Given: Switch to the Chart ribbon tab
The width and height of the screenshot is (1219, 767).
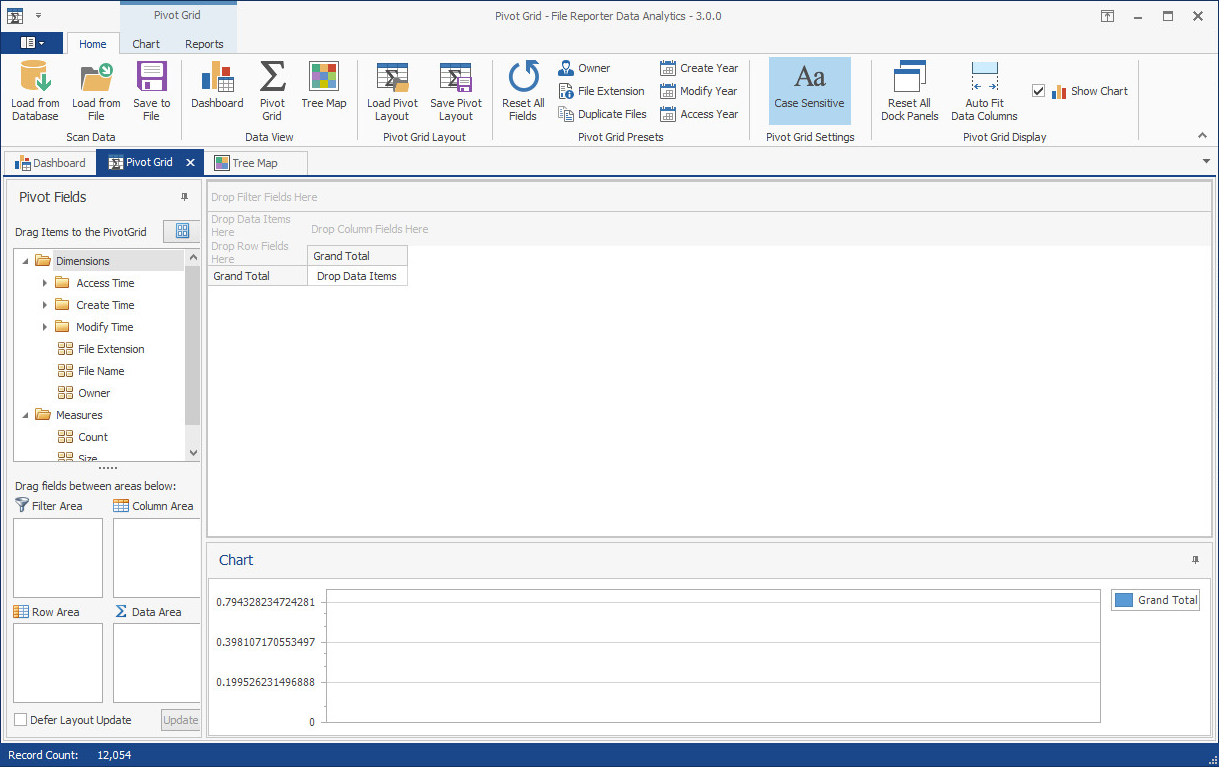Looking at the screenshot, I should pos(146,44).
